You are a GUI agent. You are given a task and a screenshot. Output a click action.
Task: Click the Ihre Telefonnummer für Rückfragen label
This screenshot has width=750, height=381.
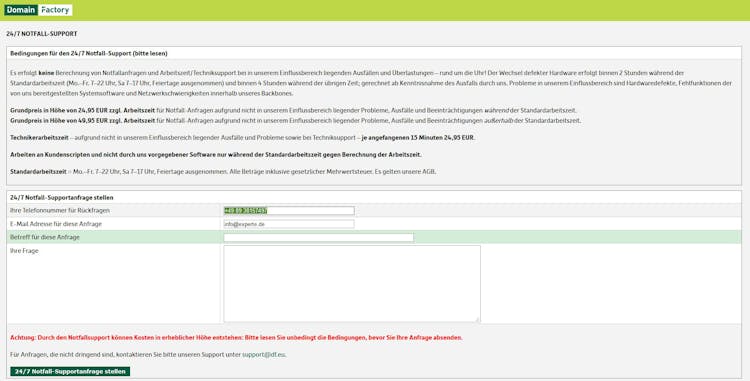click(60, 210)
